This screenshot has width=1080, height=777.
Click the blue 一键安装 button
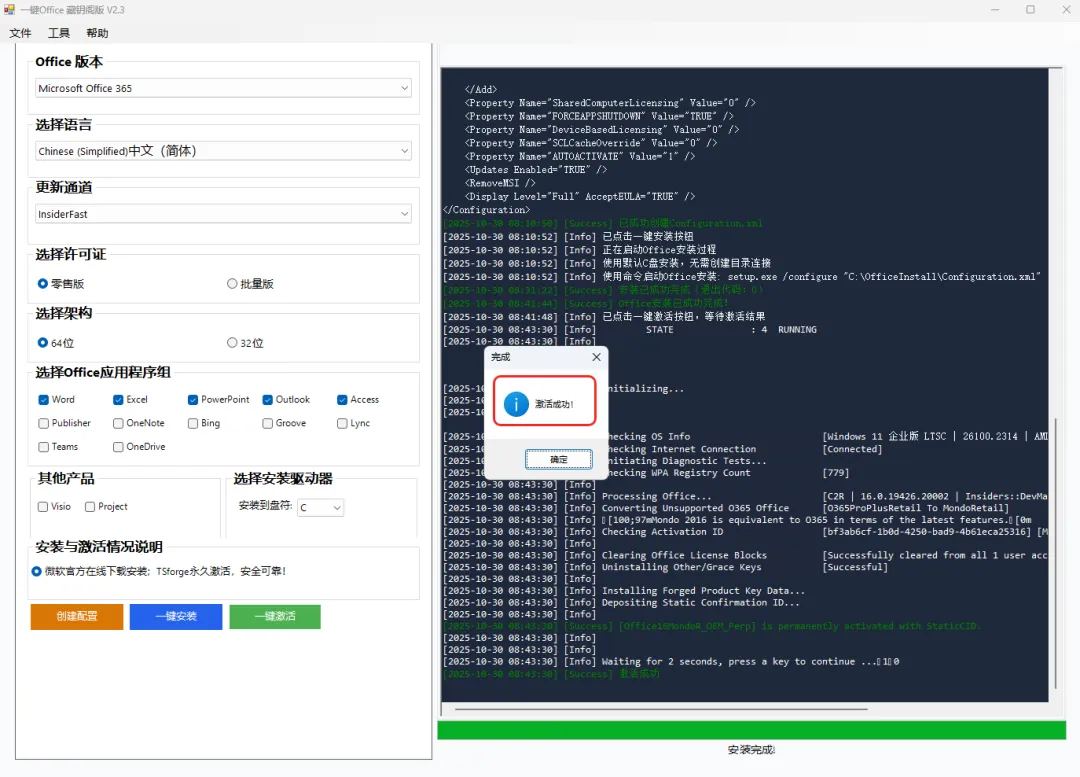(176, 617)
